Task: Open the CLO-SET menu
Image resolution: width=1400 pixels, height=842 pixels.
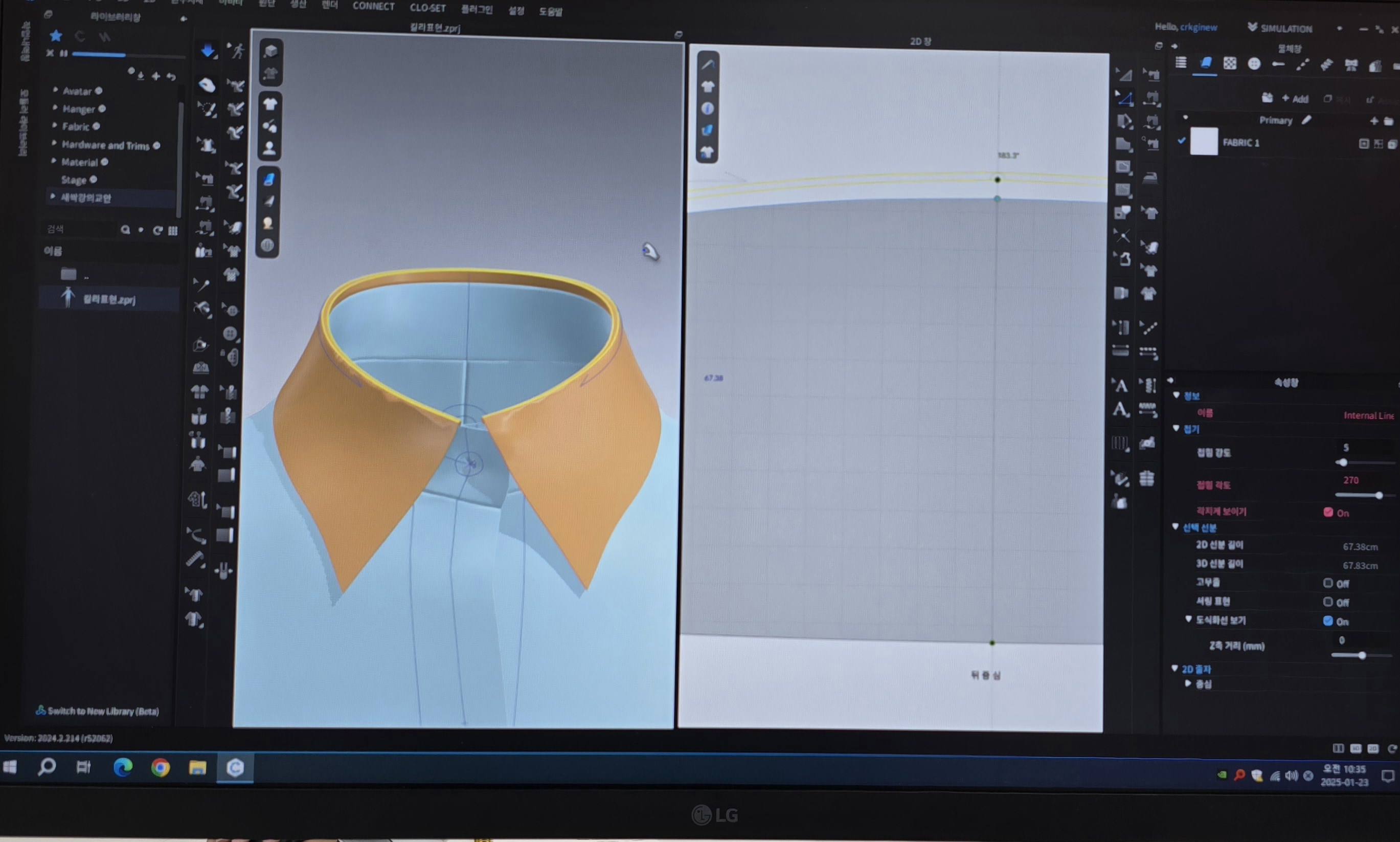Action: tap(427, 8)
